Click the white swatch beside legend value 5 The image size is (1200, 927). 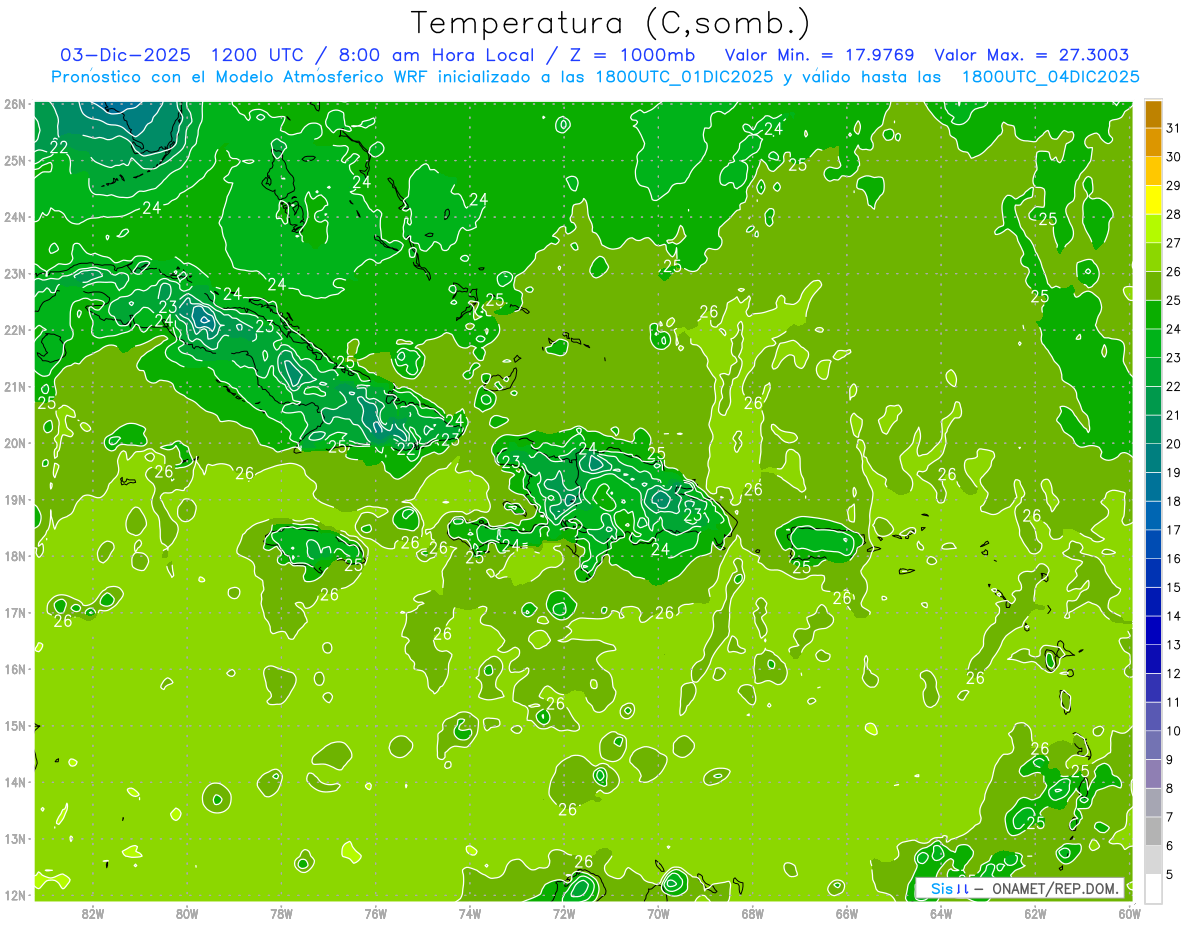click(x=1153, y=888)
